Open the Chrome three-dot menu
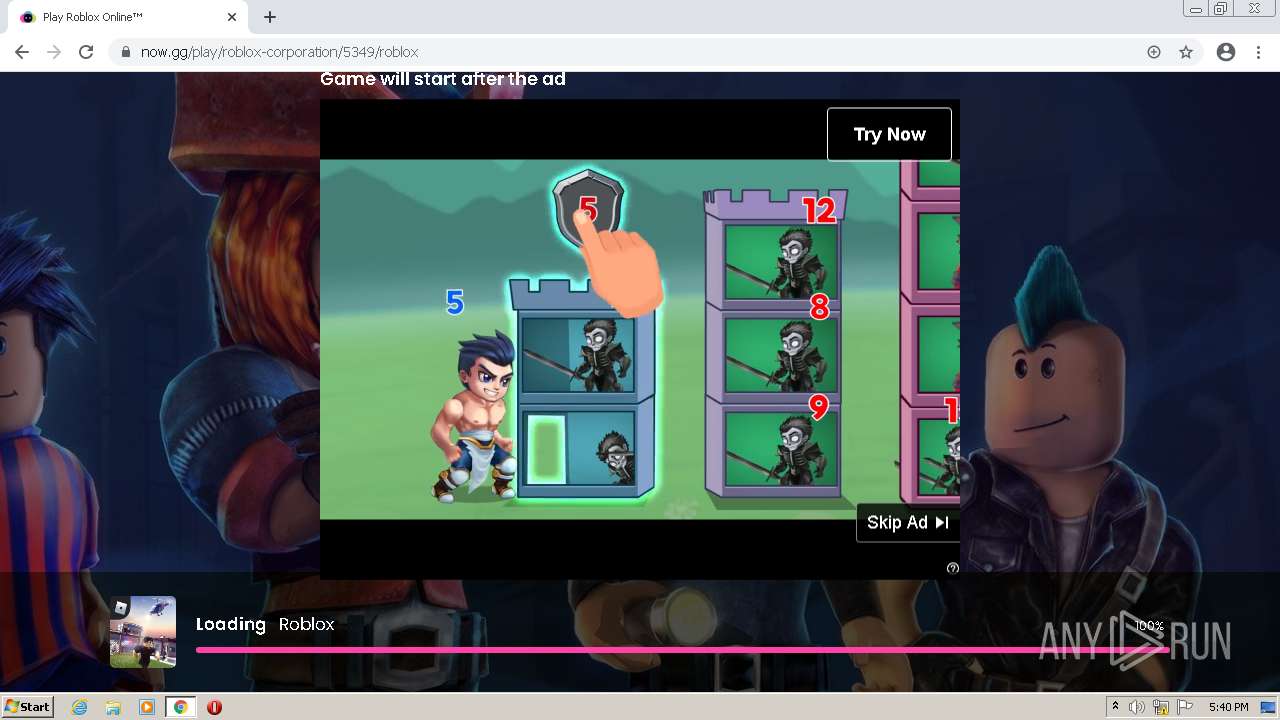1280x720 pixels. tap(1258, 52)
